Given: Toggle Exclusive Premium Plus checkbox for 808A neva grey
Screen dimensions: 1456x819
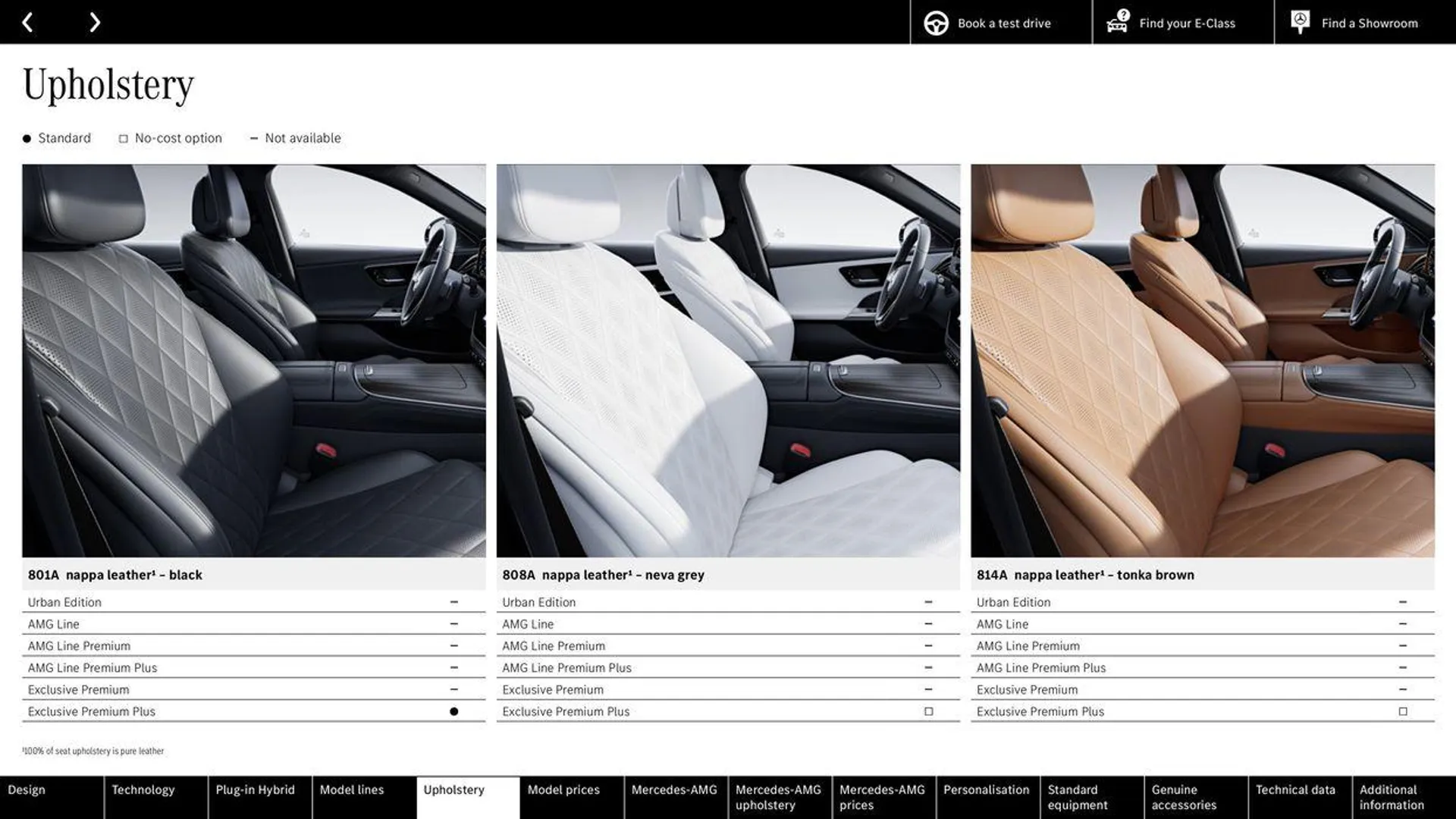Looking at the screenshot, I should (x=927, y=711).
